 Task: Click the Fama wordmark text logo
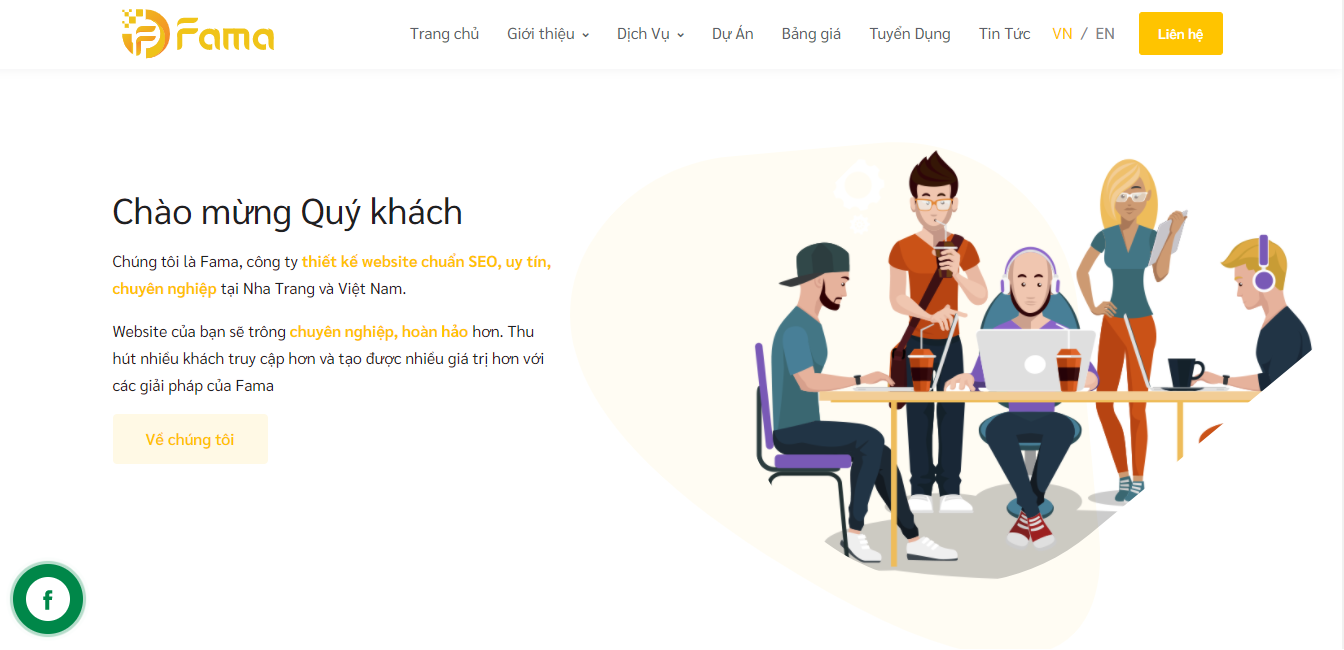pos(225,37)
